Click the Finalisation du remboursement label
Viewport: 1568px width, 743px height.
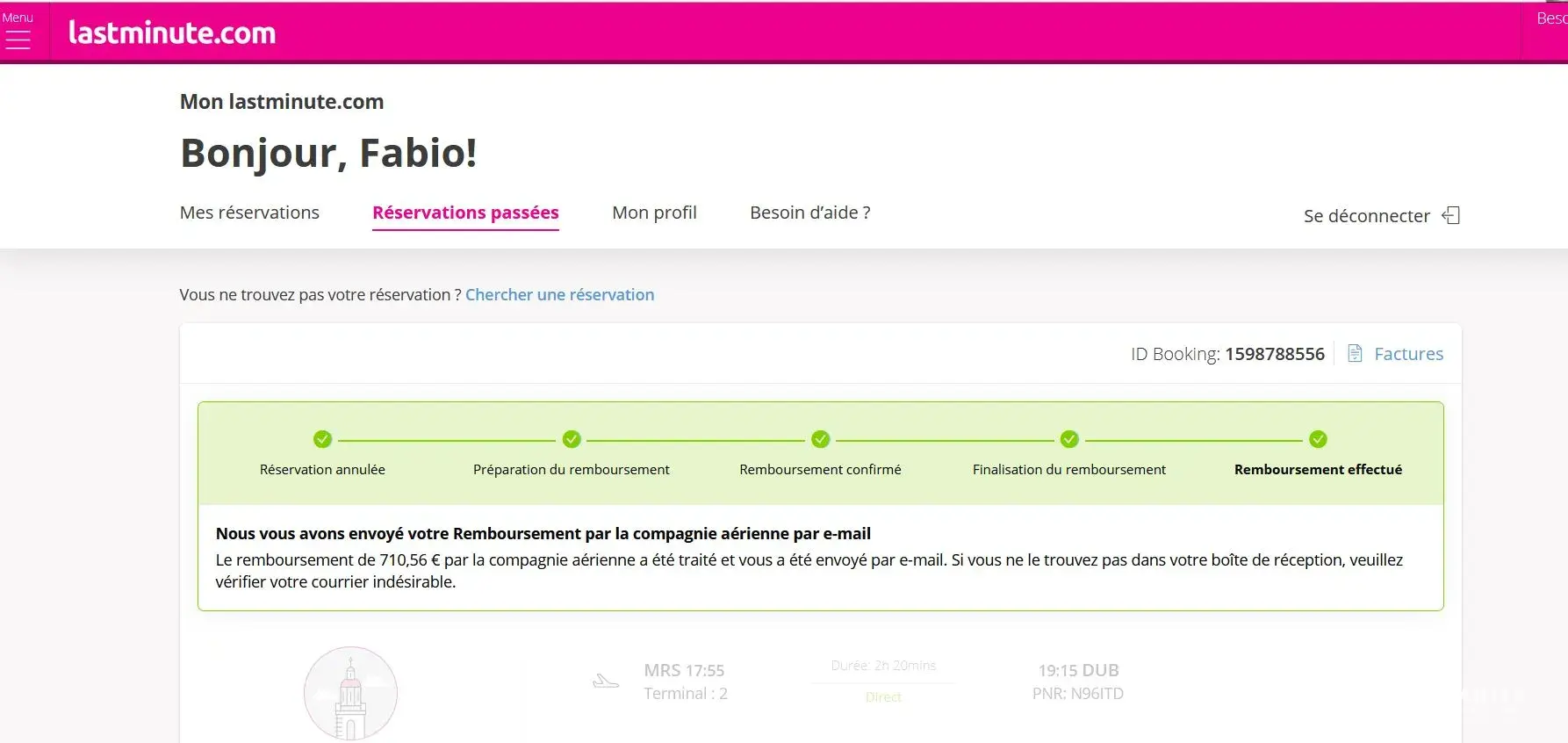pyautogui.click(x=1069, y=470)
